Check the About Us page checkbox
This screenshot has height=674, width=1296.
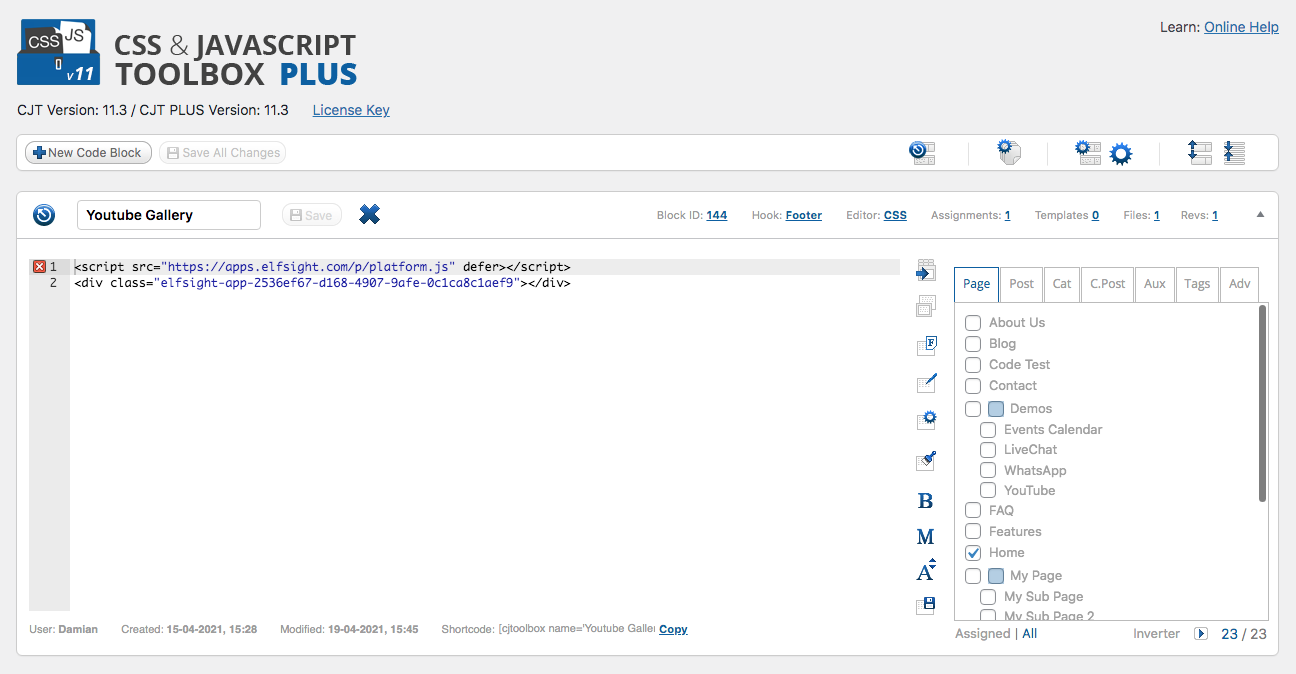(973, 323)
